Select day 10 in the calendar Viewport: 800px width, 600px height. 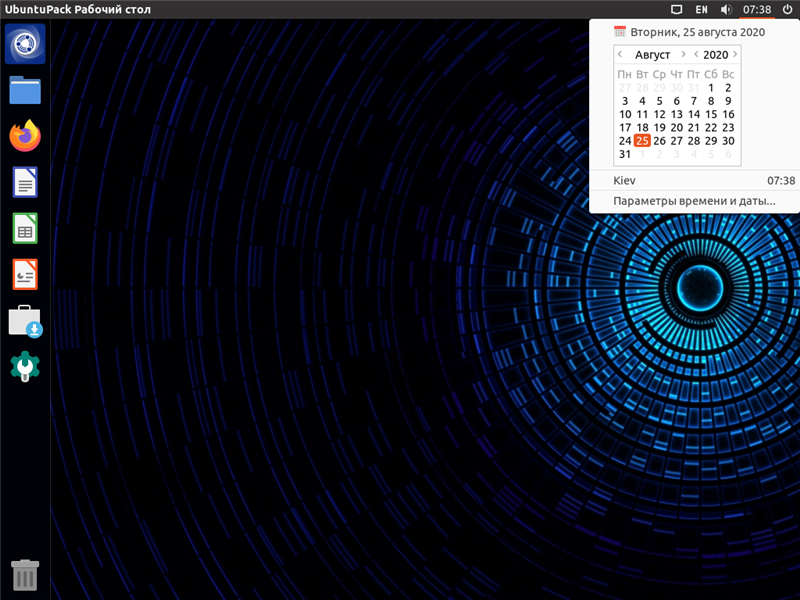(x=625, y=114)
